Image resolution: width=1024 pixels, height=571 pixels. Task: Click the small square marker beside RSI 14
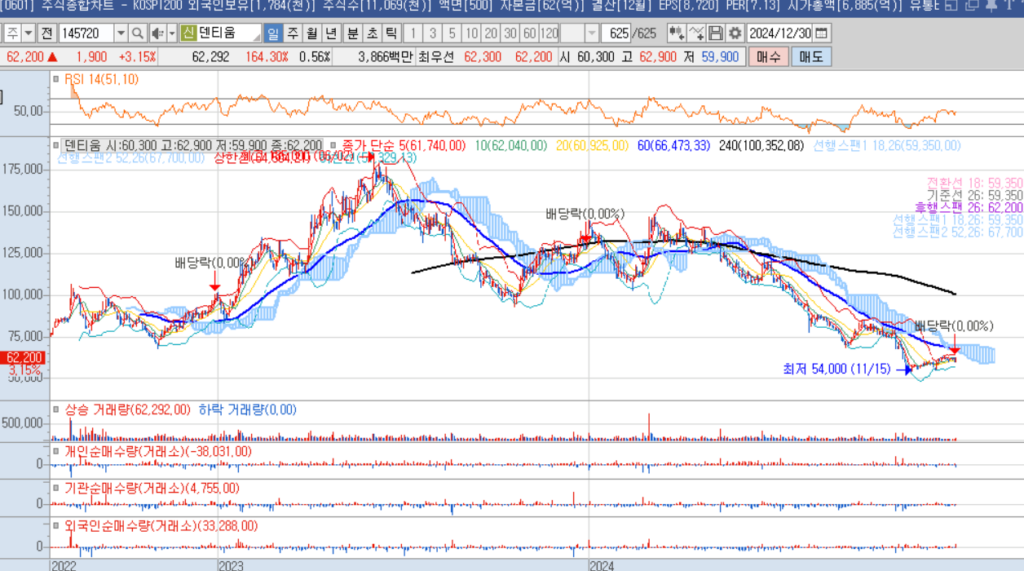[x=58, y=79]
